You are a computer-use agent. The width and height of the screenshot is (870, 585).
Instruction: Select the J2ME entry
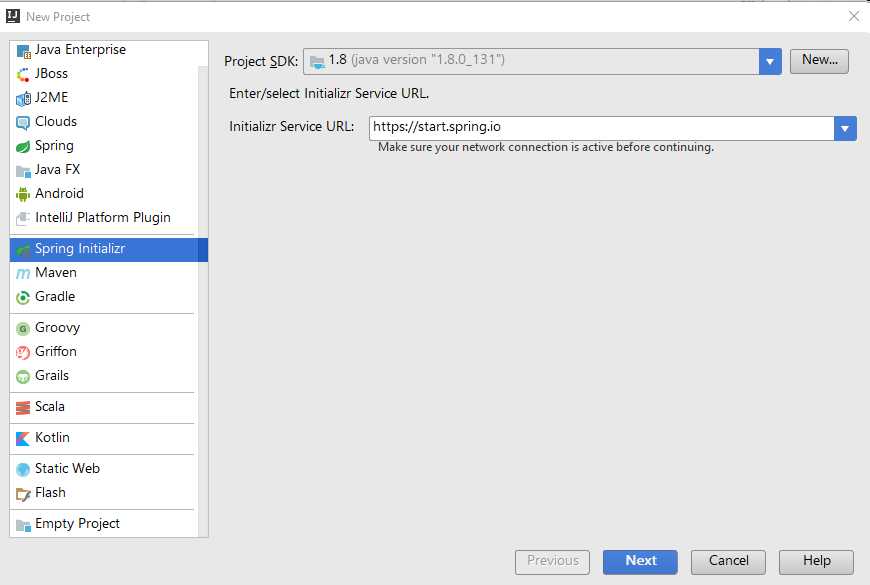click(x=103, y=98)
